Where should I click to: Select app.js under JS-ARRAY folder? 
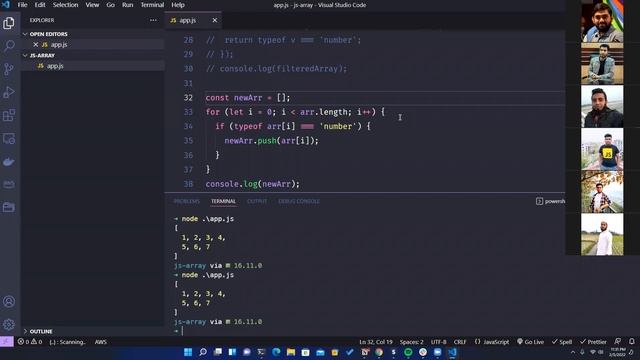[x=93, y=66]
